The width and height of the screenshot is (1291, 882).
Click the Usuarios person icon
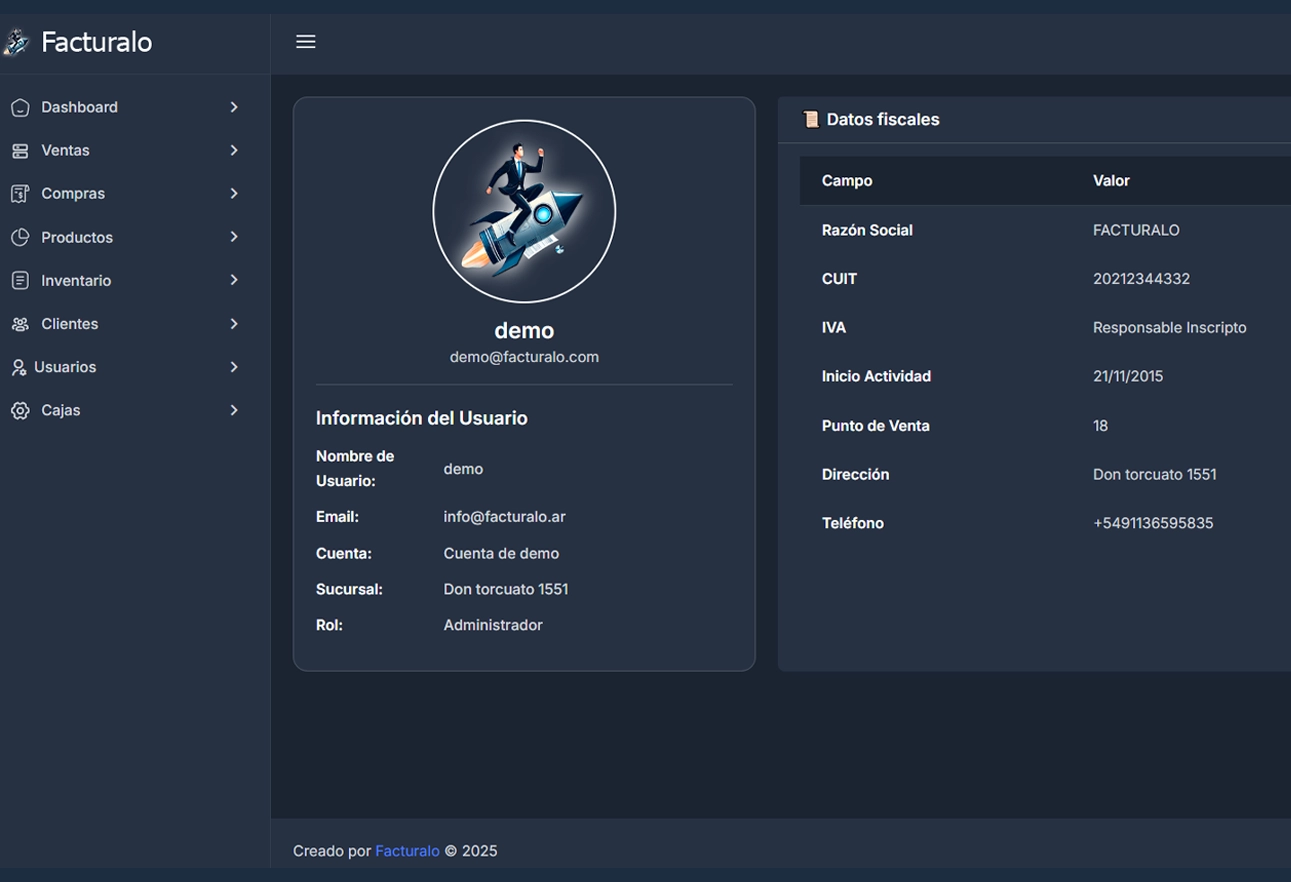pyautogui.click(x=21, y=366)
